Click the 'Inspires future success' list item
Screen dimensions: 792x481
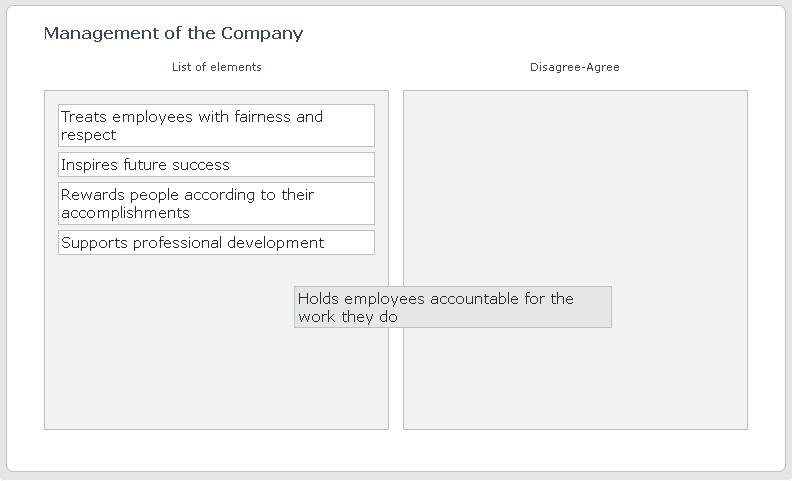(x=216, y=165)
